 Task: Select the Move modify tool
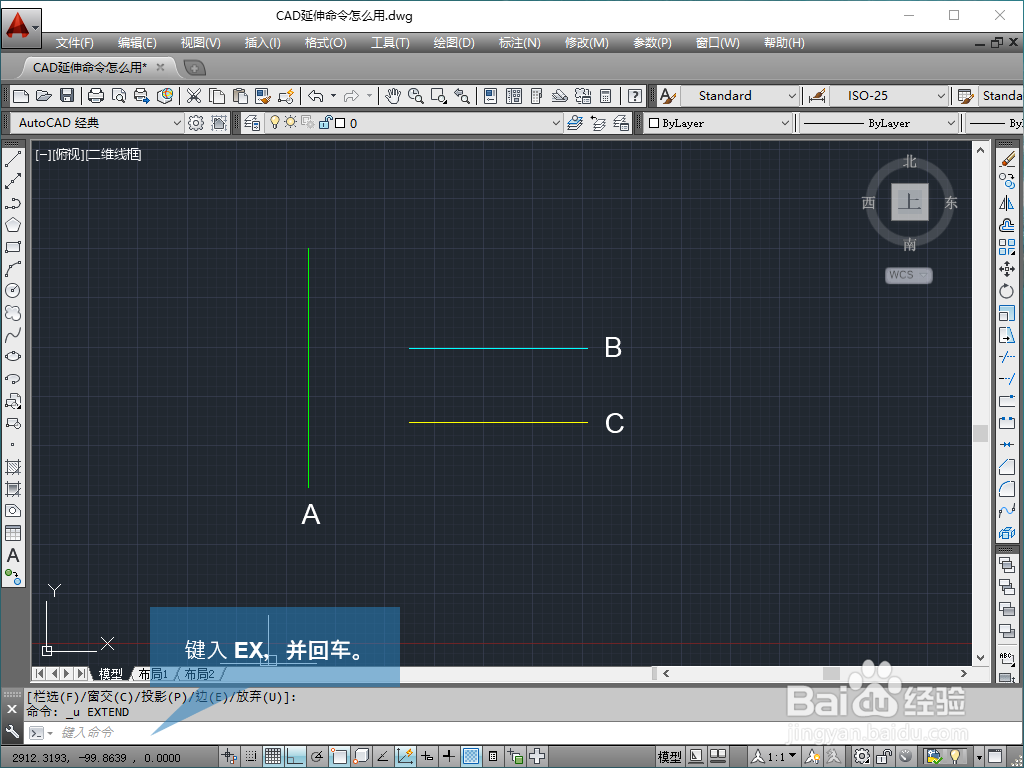[x=1007, y=269]
